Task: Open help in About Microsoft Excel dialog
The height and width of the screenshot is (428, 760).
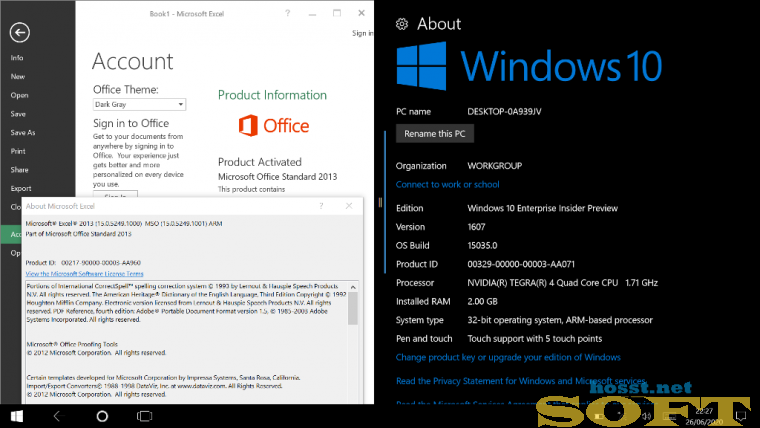Action: tap(321, 206)
